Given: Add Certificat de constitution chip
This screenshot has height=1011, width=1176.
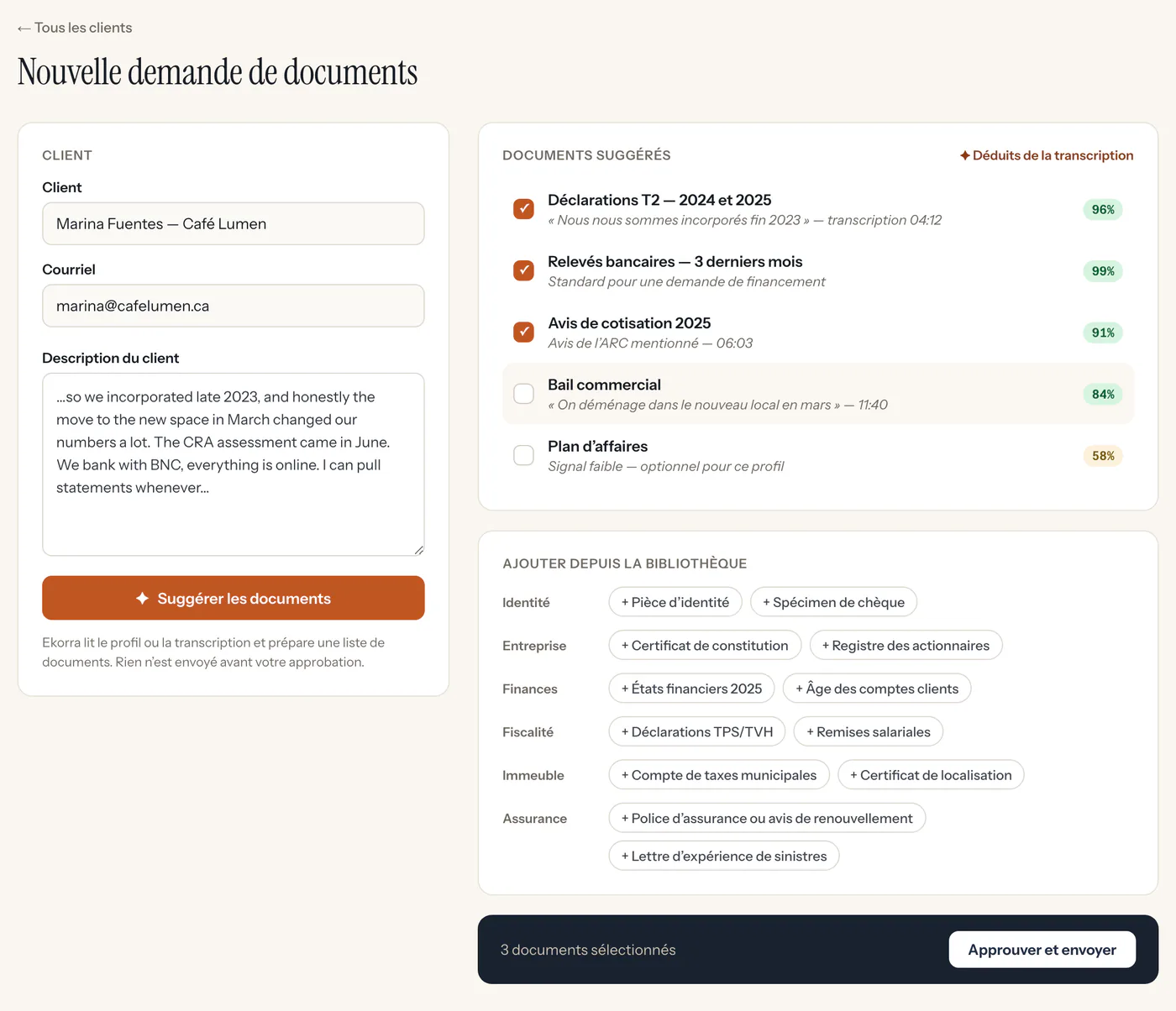Looking at the screenshot, I should click(705, 645).
